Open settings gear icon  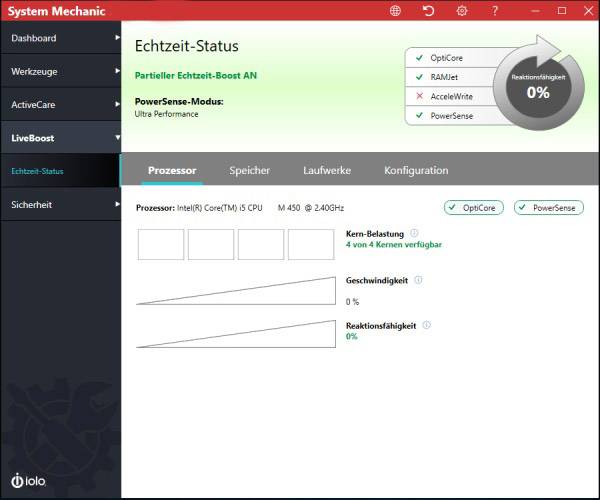click(462, 11)
